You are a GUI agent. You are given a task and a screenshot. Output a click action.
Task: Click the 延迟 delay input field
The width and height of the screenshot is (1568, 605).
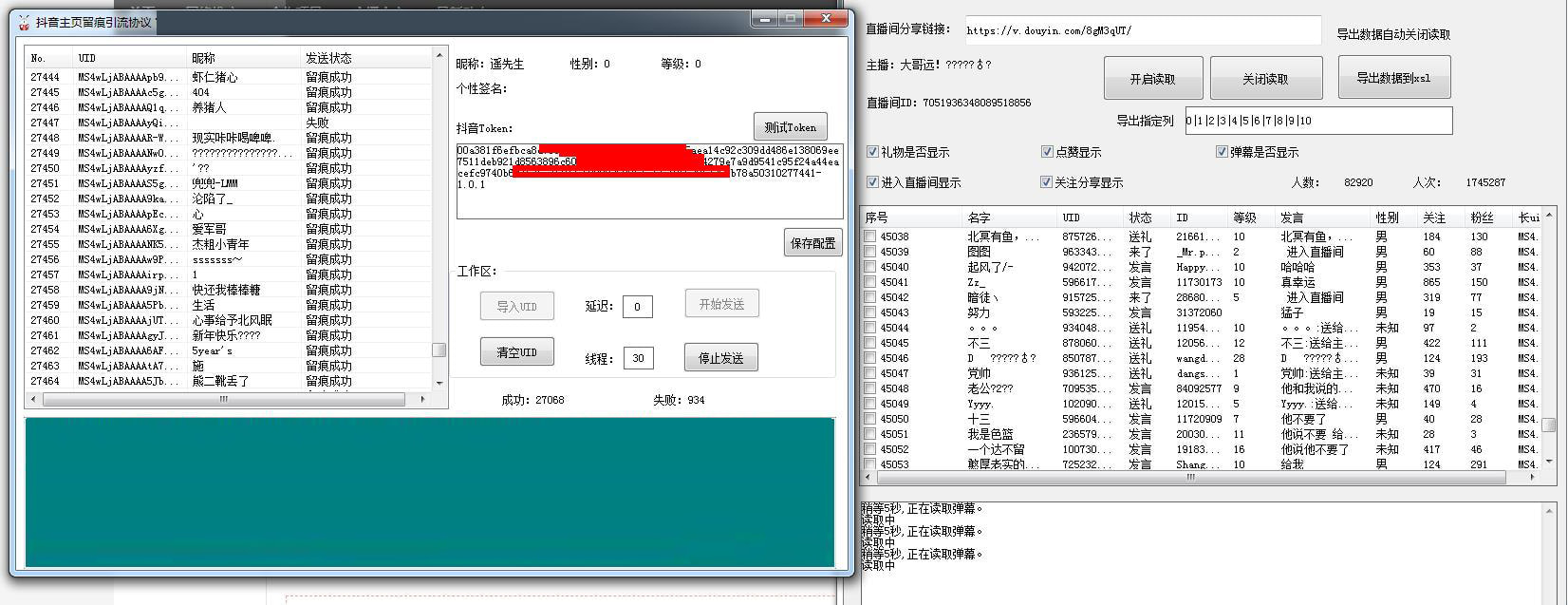click(x=637, y=307)
